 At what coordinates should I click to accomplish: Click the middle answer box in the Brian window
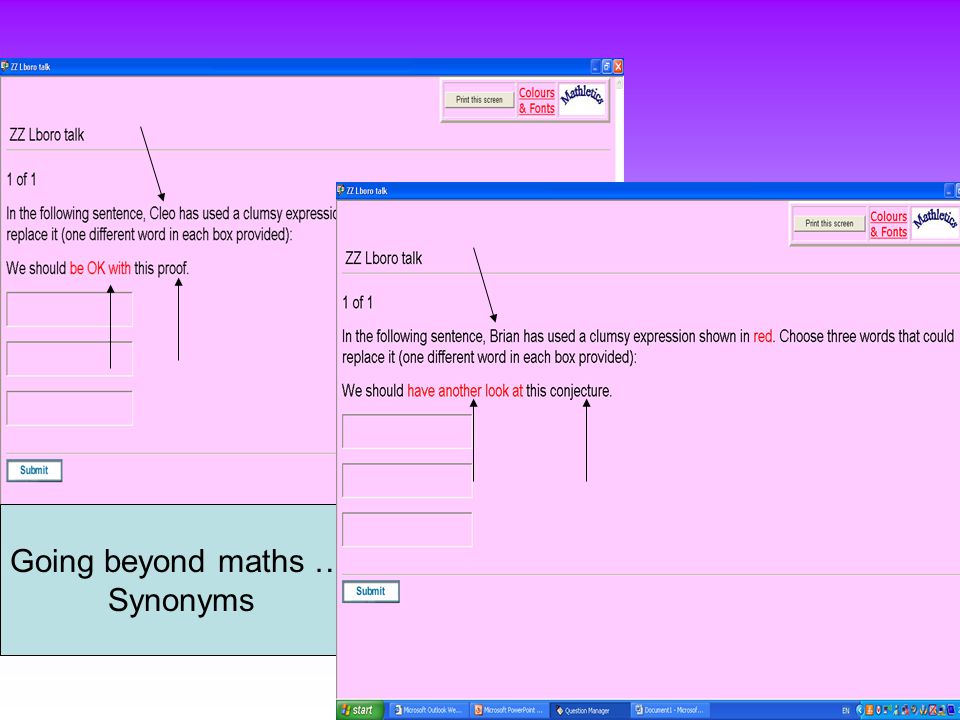(407, 481)
